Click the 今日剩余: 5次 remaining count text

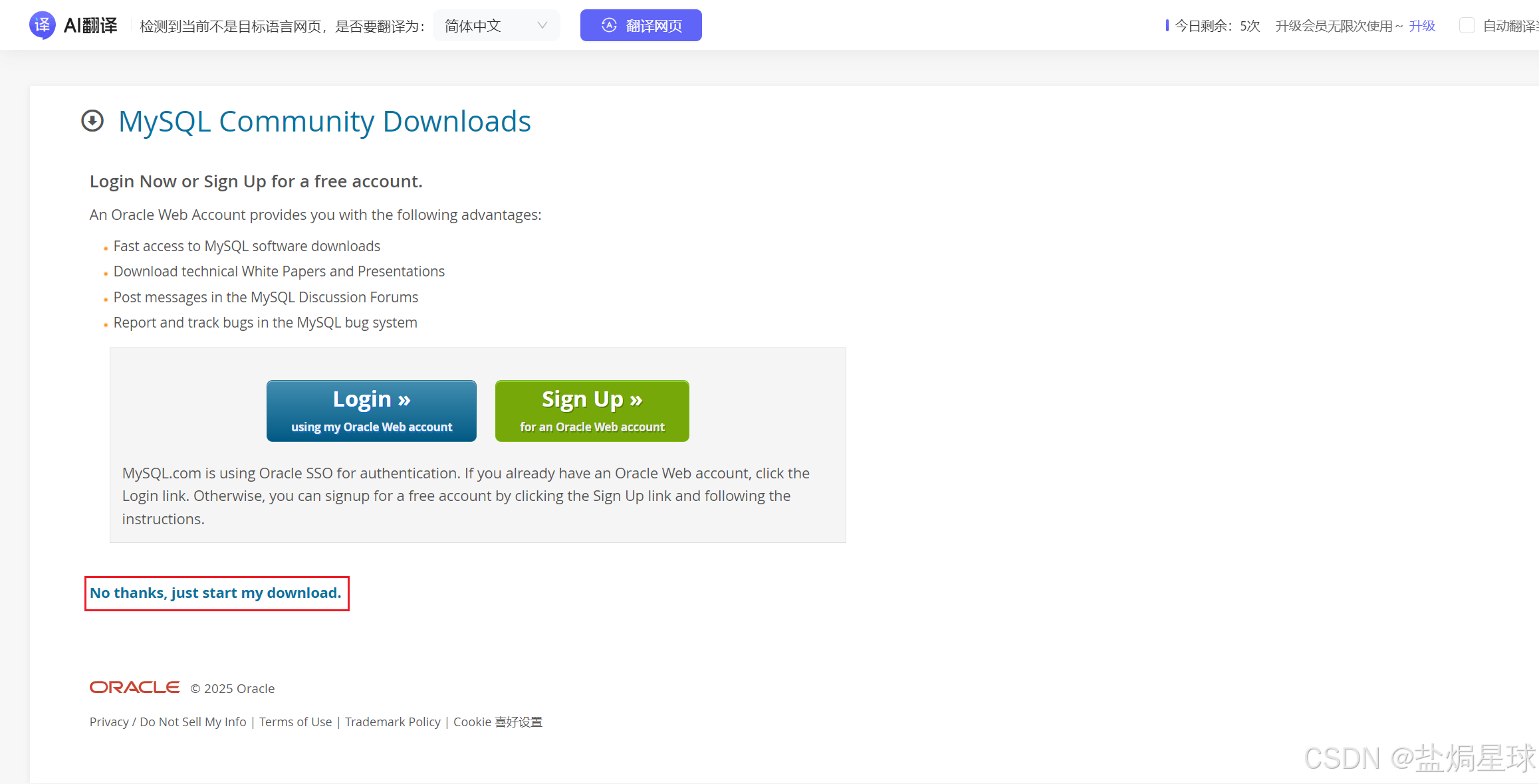coord(1217,26)
